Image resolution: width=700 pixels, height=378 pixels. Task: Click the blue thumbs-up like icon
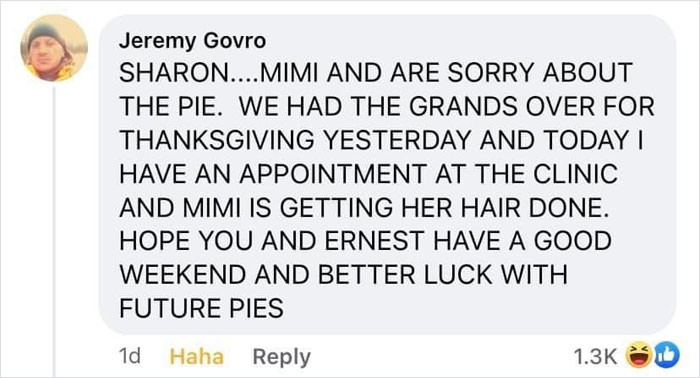click(x=667, y=355)
